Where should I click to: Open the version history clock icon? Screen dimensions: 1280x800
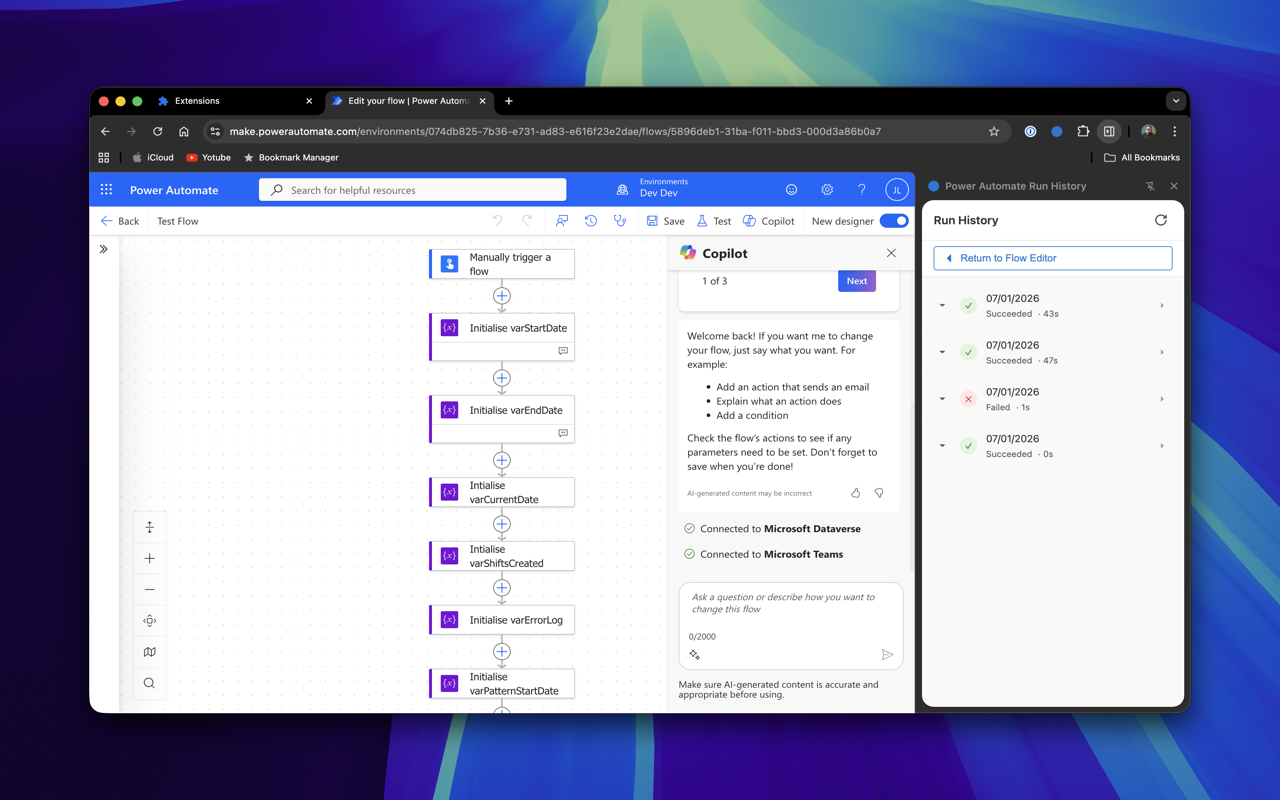[591, 221]
